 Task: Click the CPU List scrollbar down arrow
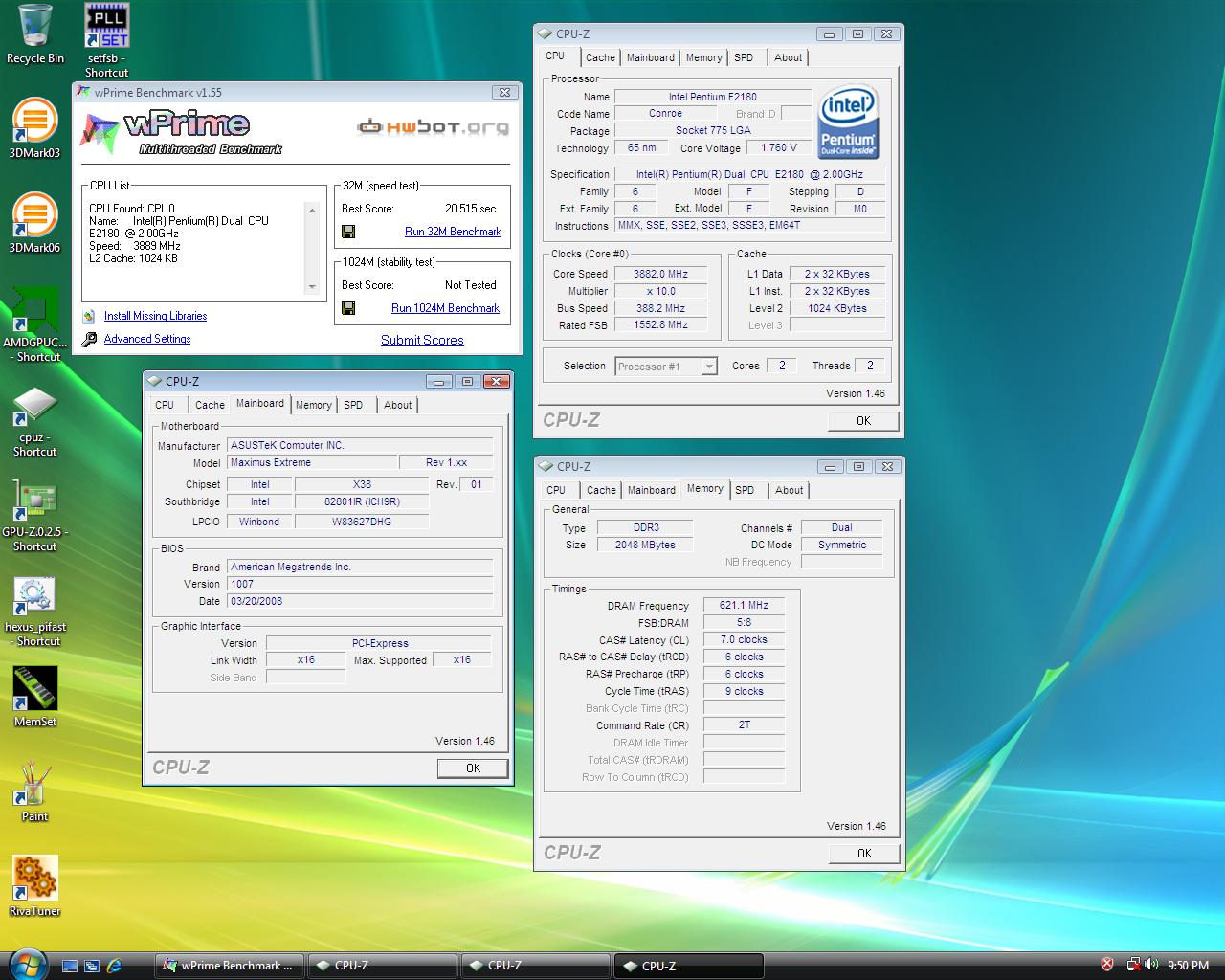[x=312, y=287]
